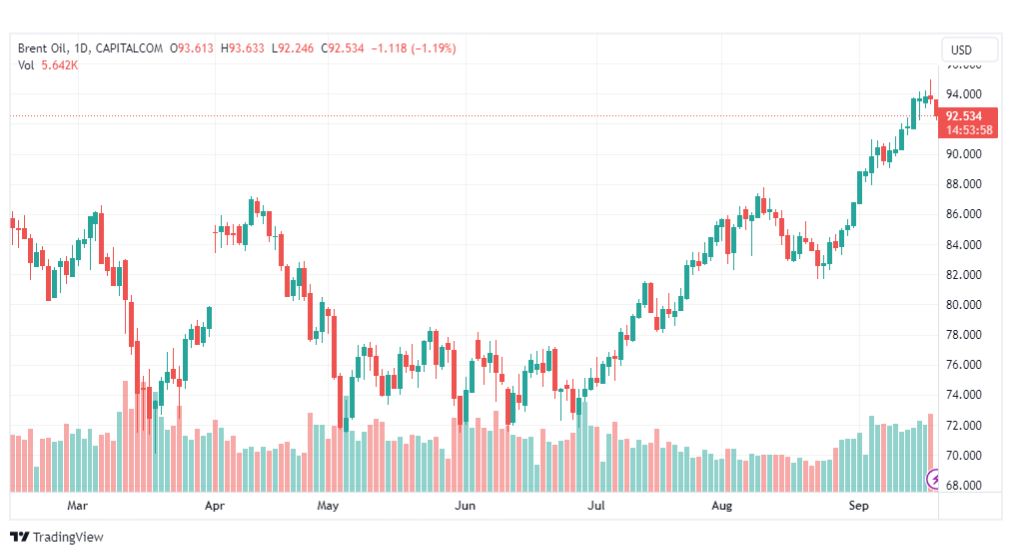Open the USD currency selector
Image resolution: width=1012 pixels, height=555 pixels.
(969, 50)
